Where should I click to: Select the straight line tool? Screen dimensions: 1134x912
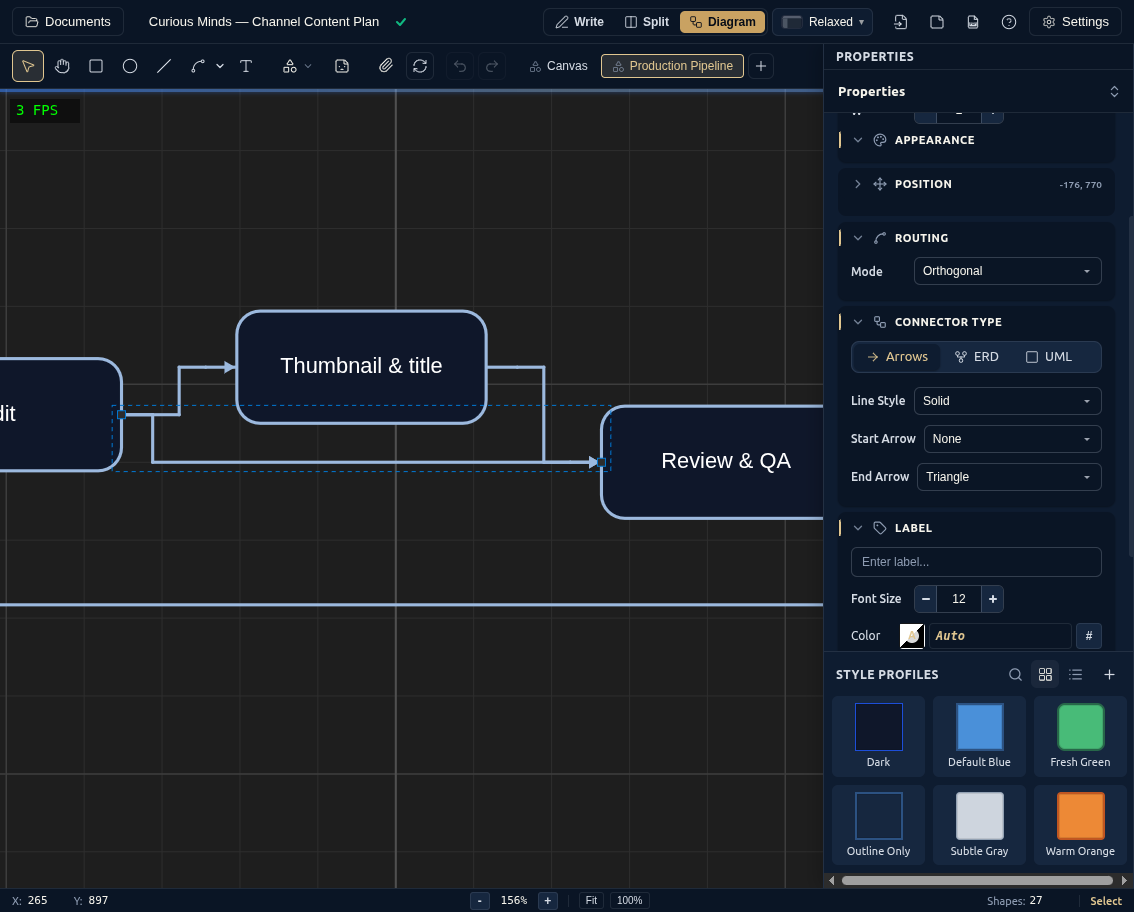coord(164,66)
